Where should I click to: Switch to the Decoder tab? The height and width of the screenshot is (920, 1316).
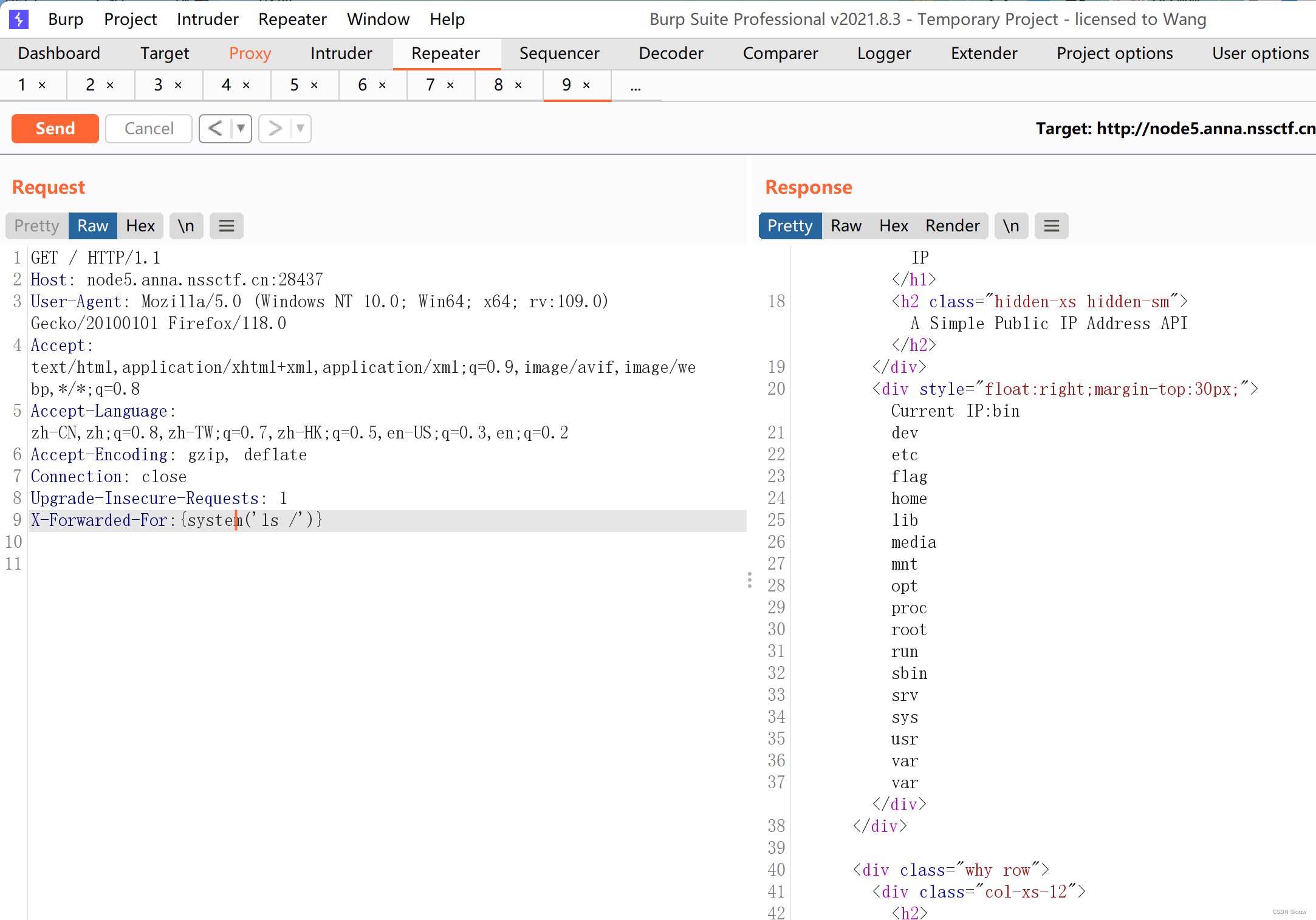[x=671, y=53]
